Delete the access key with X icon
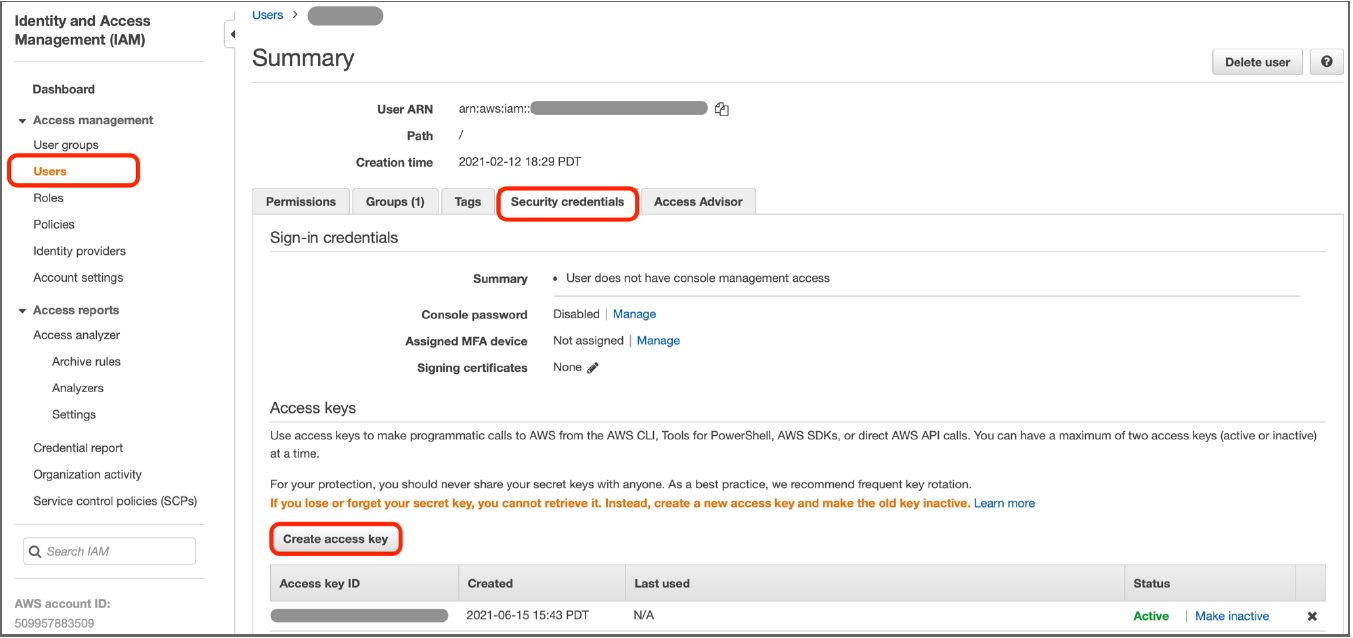Viewport: 1353px width, 638px height. pos(1312,616)
